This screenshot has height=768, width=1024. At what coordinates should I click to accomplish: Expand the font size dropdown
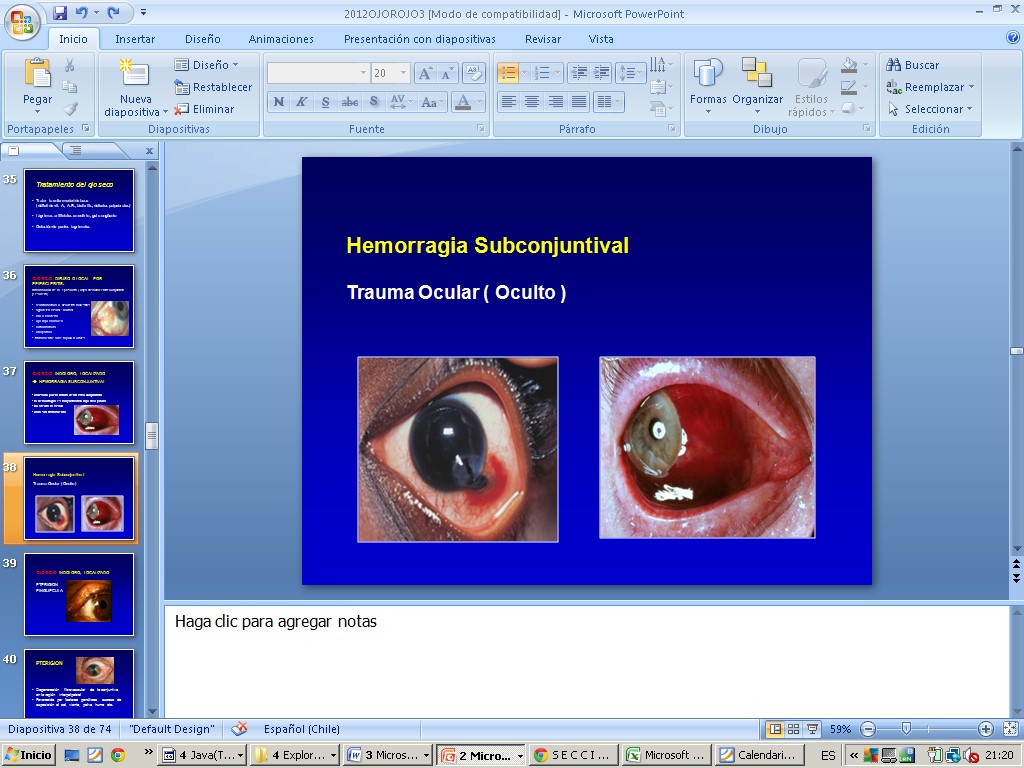click(x=404, y=73)
